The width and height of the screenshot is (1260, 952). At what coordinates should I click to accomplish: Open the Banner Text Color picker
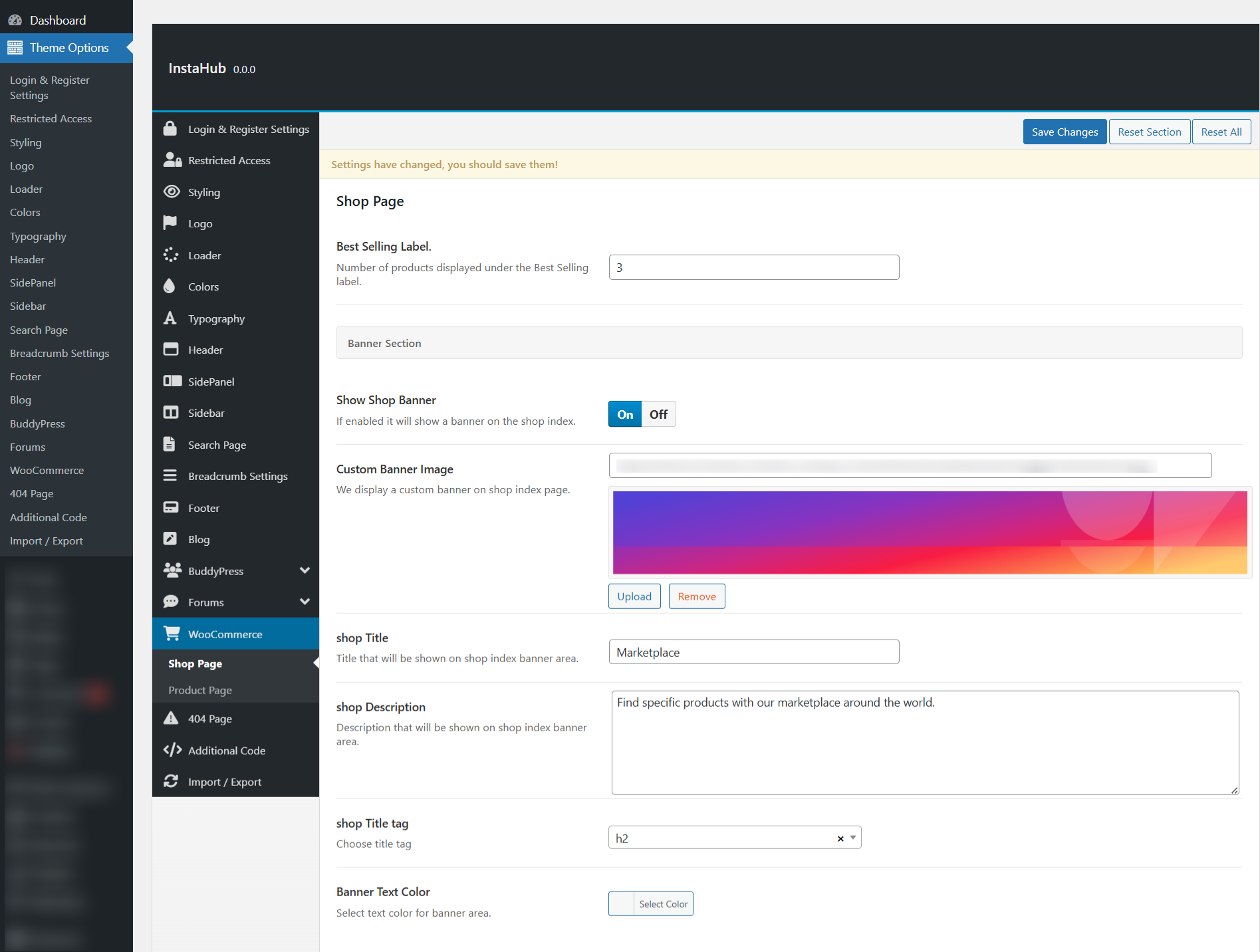(650, 904)
